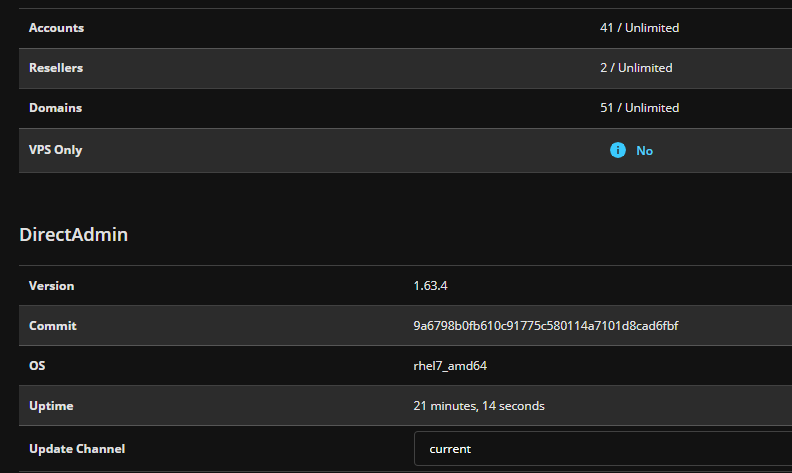The width and height of the screenshot is (792, 473).
Task: Select the 41 / Unlimited accounts value
Action: click(639, 28)
